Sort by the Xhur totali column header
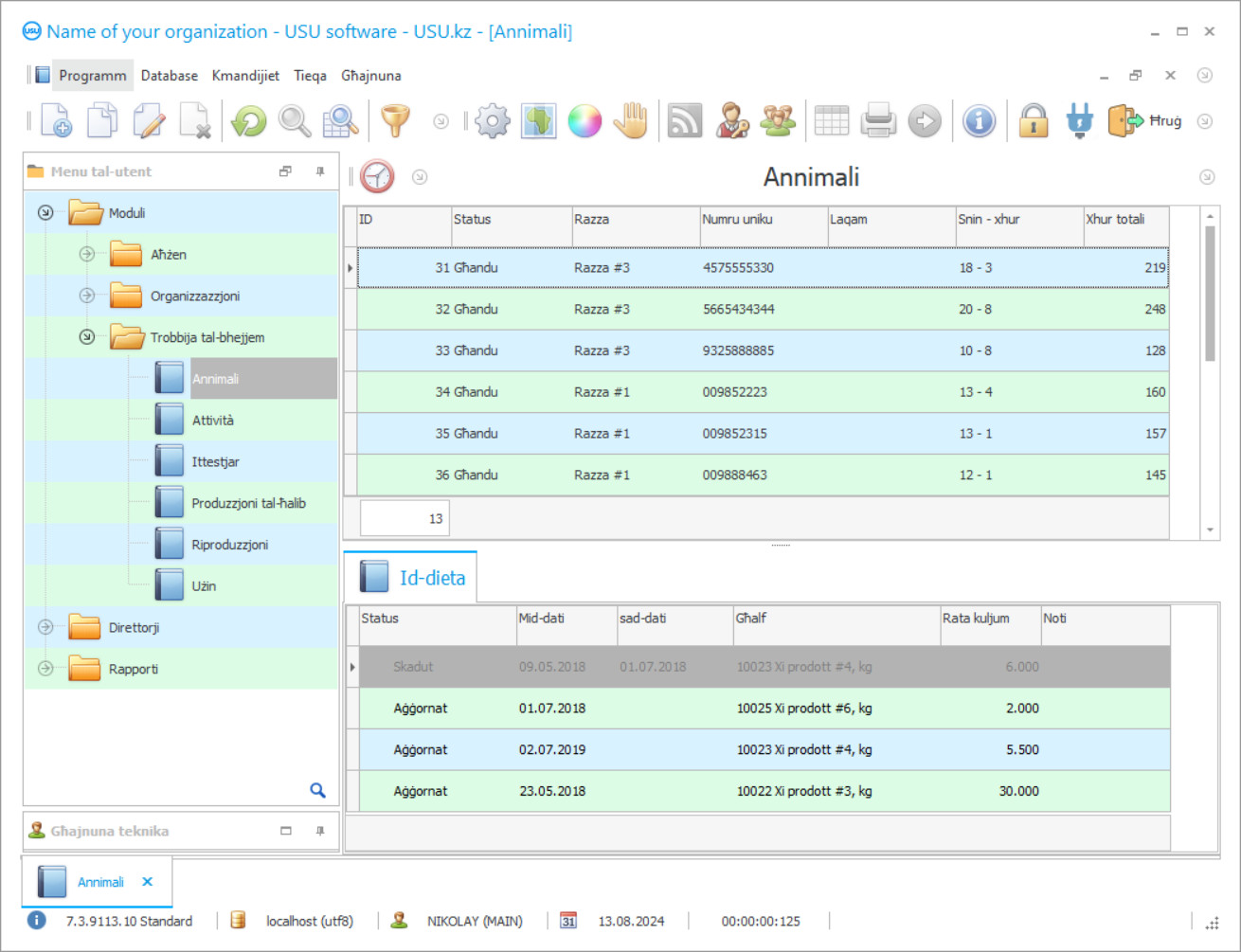 (1126, 226)
